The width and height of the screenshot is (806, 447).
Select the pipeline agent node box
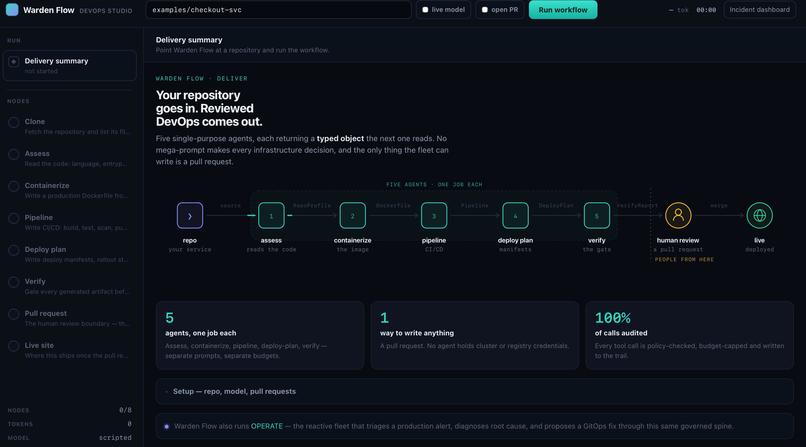[434, 215]
